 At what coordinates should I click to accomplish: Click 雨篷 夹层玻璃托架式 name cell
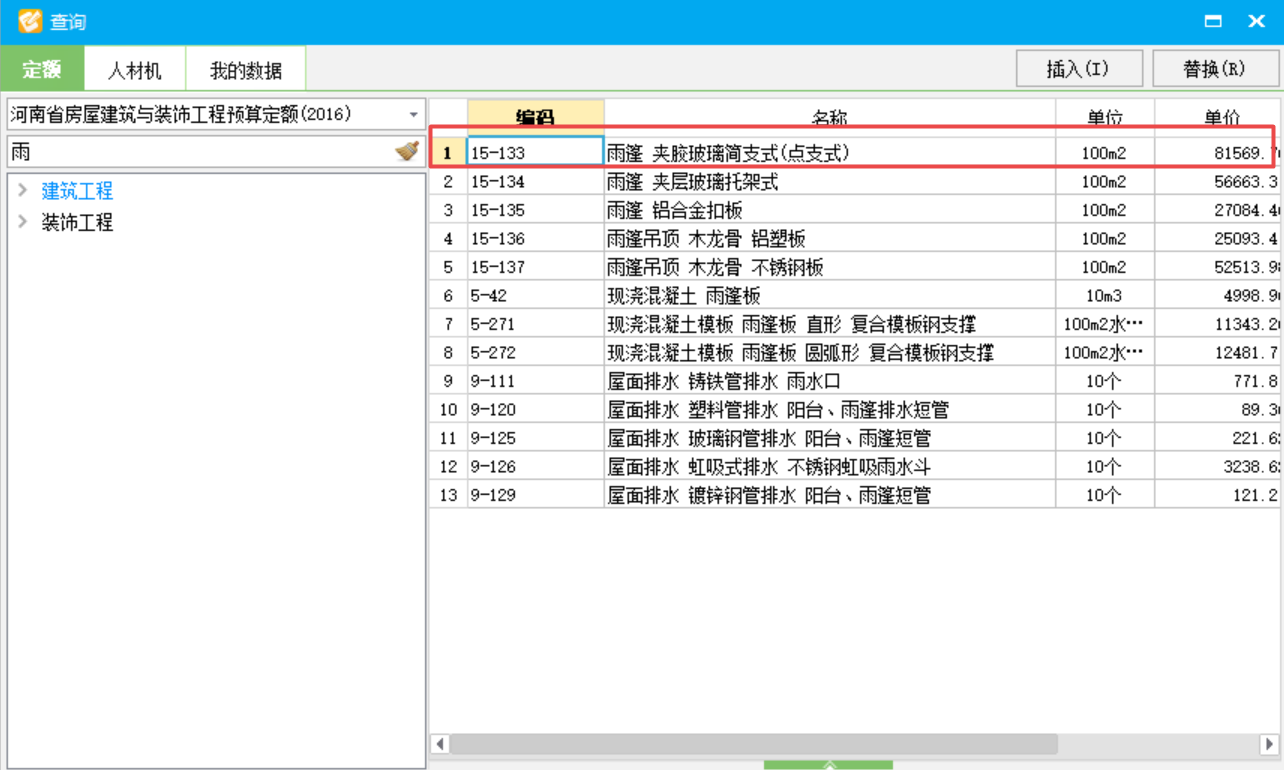[x=830, y=182]
